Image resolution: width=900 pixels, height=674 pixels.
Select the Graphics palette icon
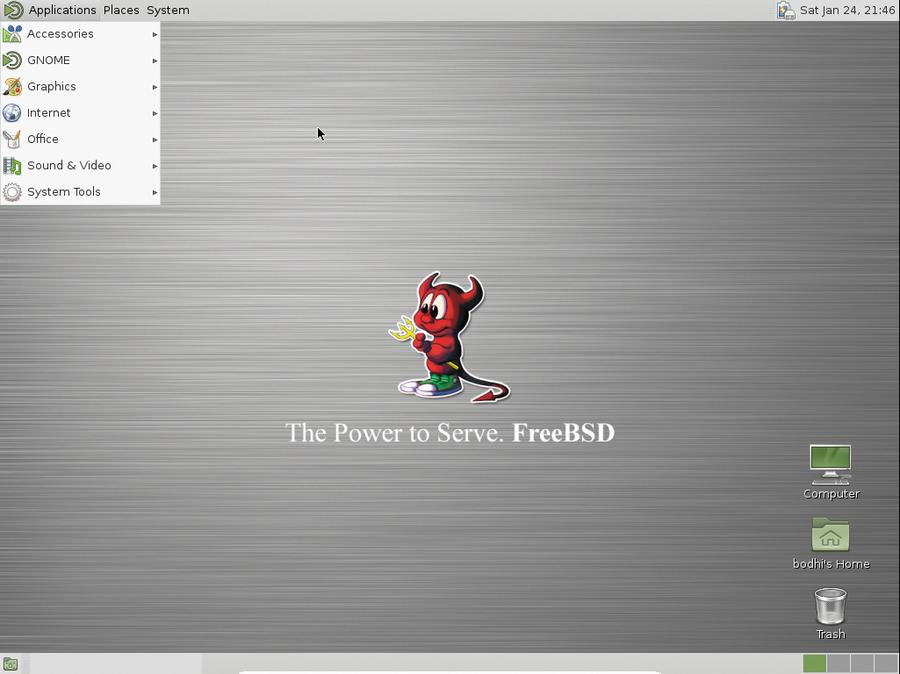point(12,87)
